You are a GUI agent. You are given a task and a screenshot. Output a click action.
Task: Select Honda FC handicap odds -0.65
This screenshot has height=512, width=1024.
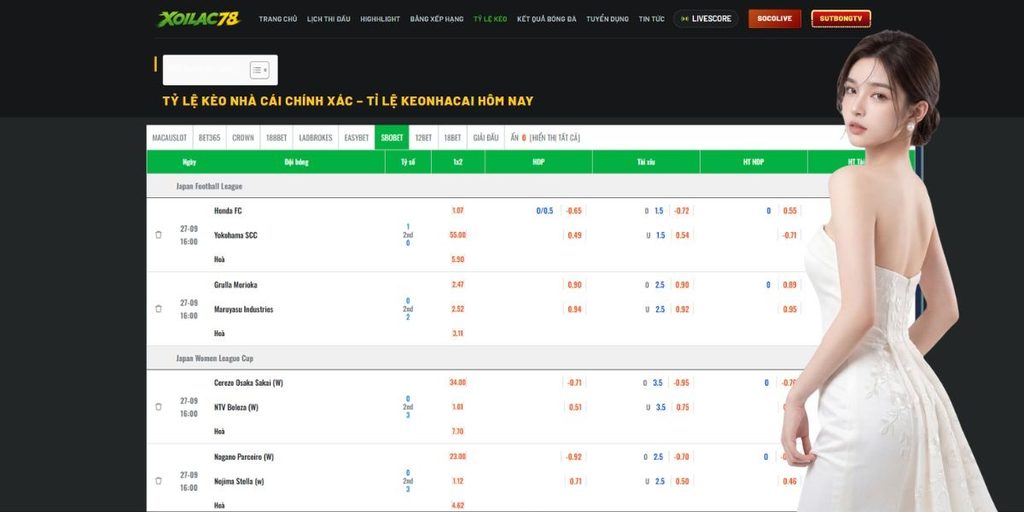pyautogui.click(x=574, y=210)
